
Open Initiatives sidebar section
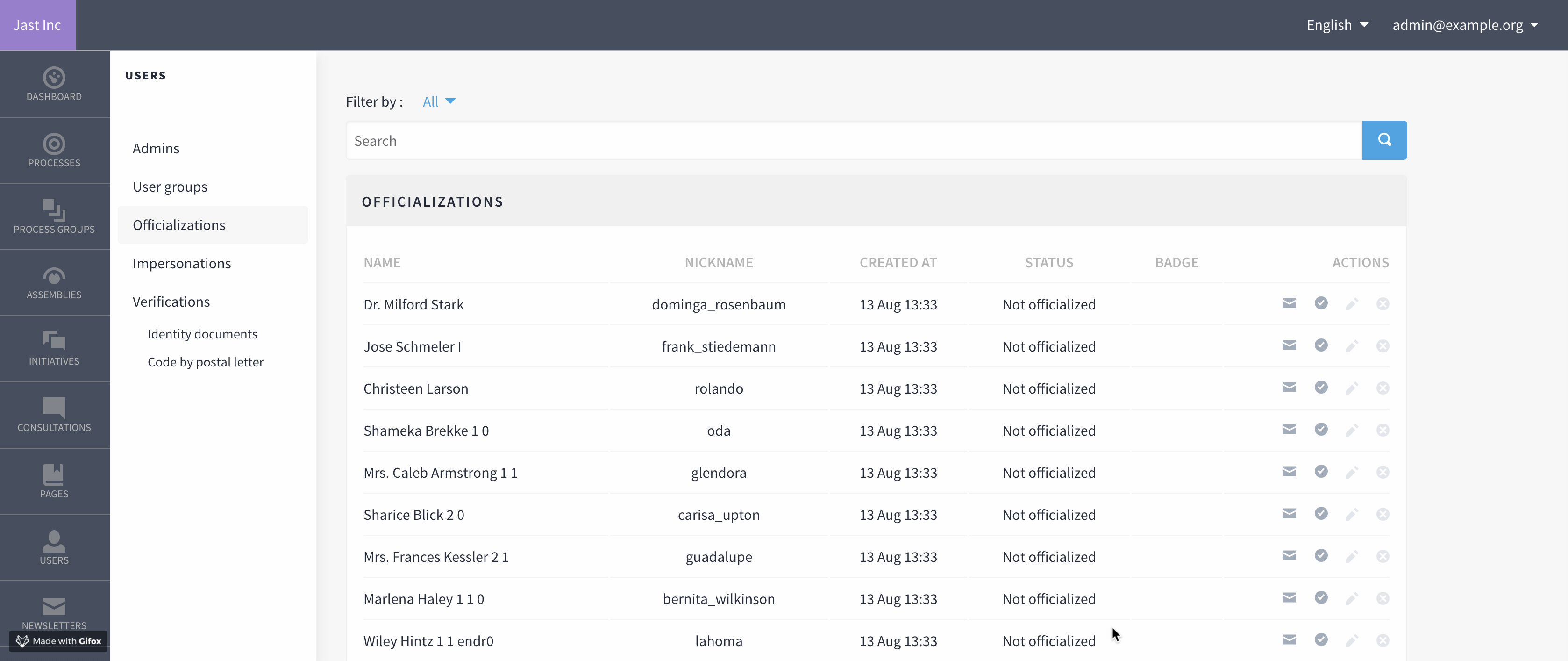pyautogui.click(x=54, y=349)
